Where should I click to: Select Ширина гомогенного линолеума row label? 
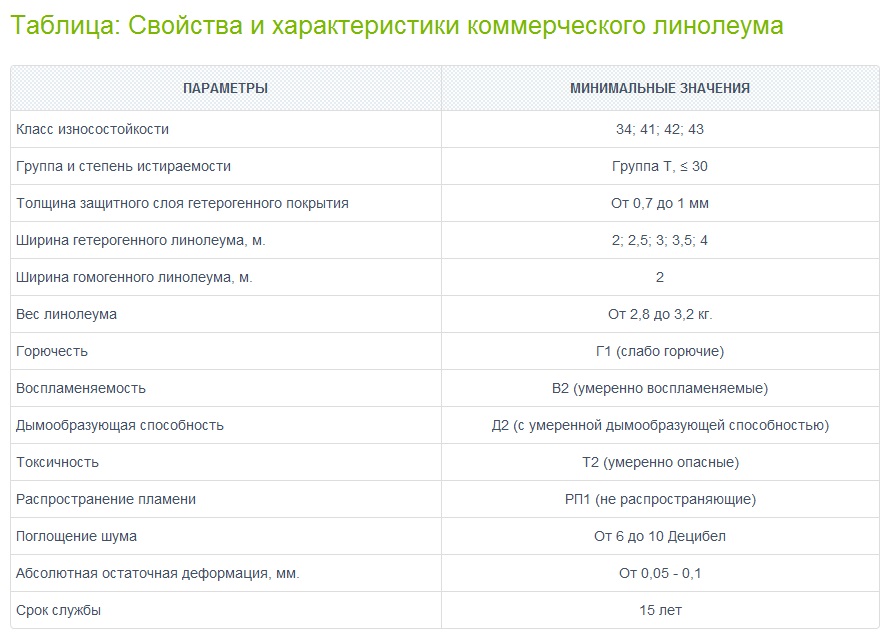134,278
